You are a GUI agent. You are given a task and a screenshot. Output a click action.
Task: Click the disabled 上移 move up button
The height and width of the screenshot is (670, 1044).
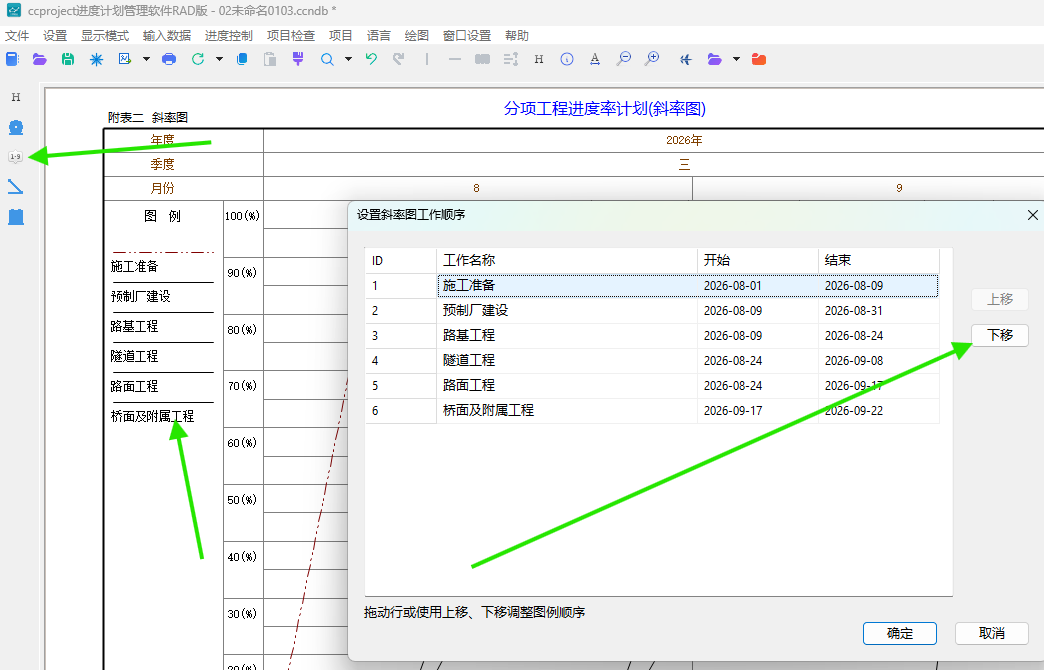[999, 299]
